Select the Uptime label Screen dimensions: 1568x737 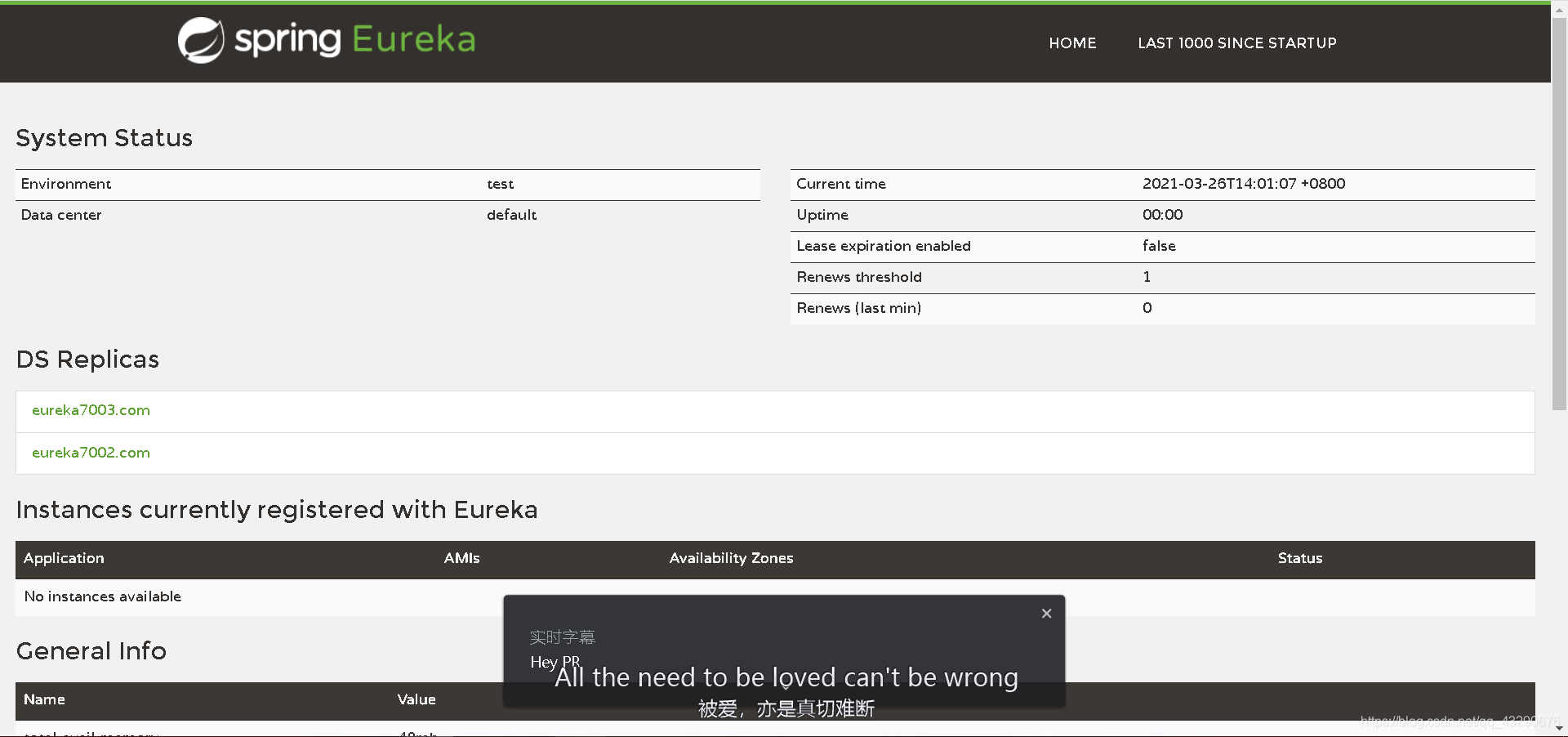pos(822,215)
